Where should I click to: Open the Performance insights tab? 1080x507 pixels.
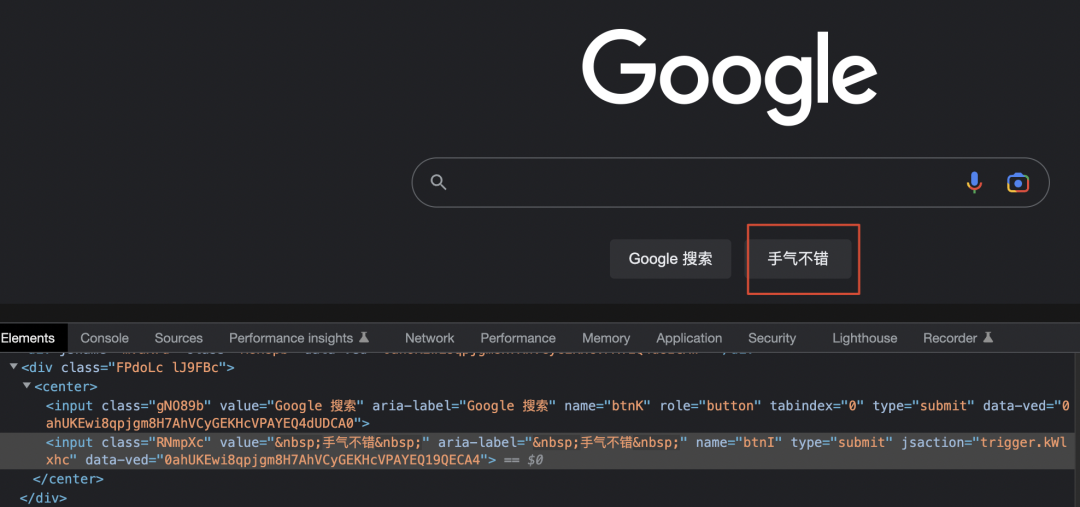click(x=299, y=338)
